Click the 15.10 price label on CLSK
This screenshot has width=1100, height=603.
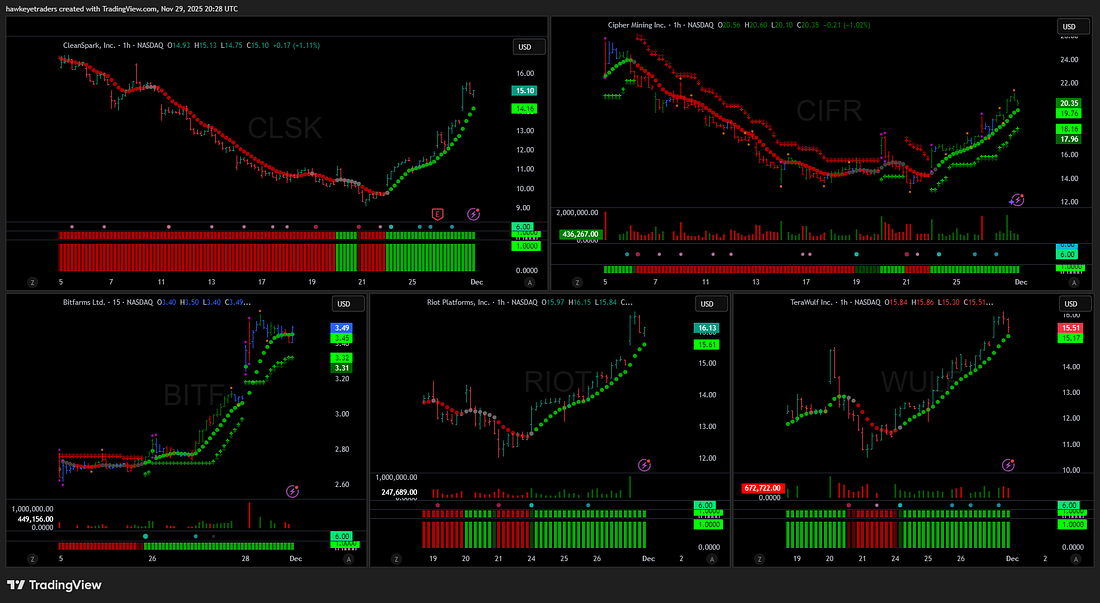pyautogui.click(x=525, y=90)
